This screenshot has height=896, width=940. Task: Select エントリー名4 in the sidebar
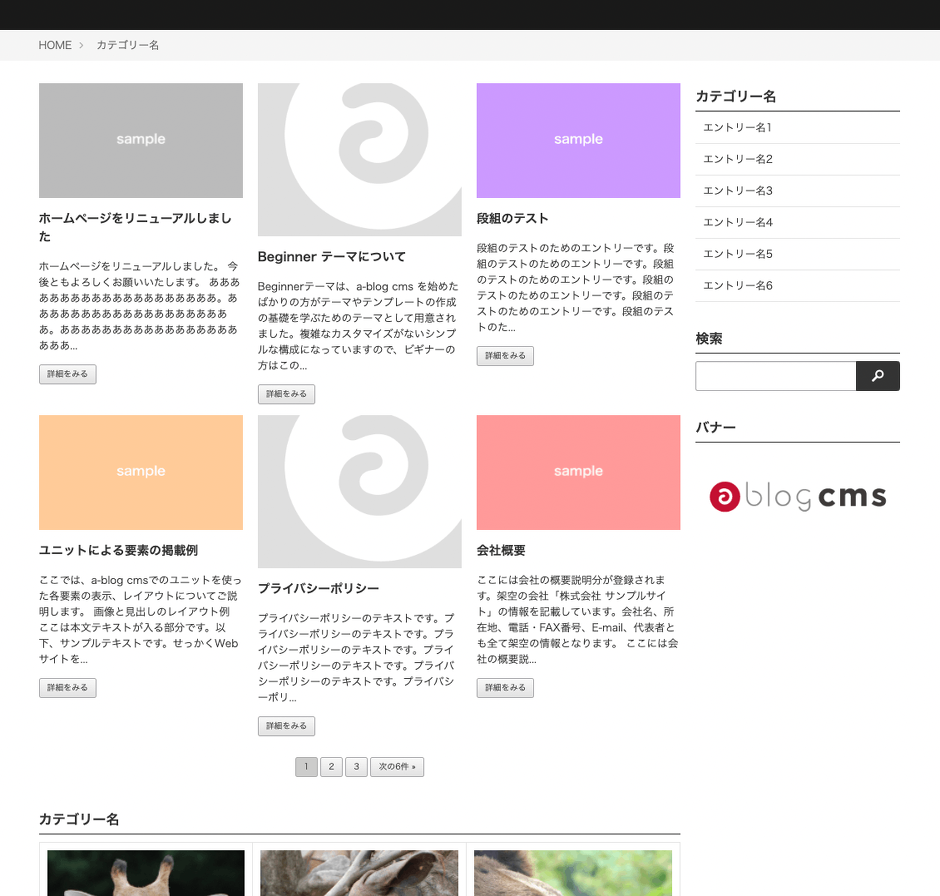point(737,222)
